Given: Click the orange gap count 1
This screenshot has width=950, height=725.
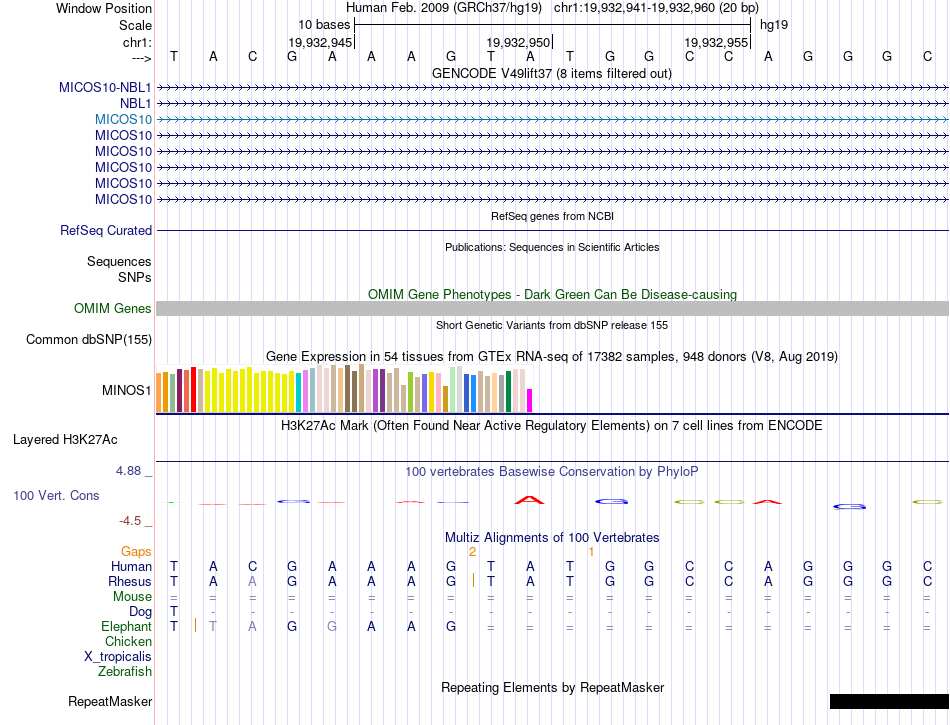Looking at the screenshot, I should (591, 552).
